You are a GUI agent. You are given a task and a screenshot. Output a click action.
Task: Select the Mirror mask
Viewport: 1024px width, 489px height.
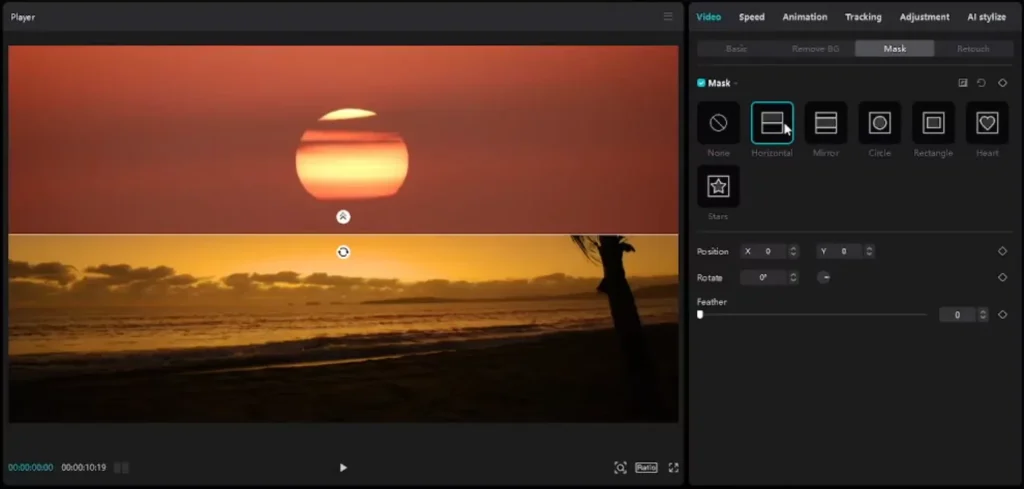[825, 123]
